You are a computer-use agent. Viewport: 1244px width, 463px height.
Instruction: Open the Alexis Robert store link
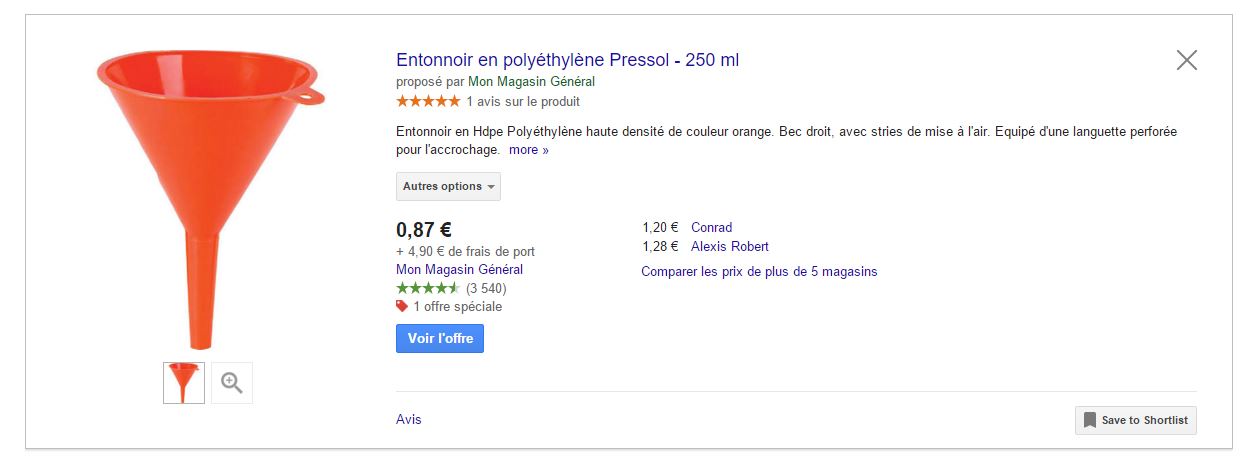pyautogui.click(x=729, y=246)
